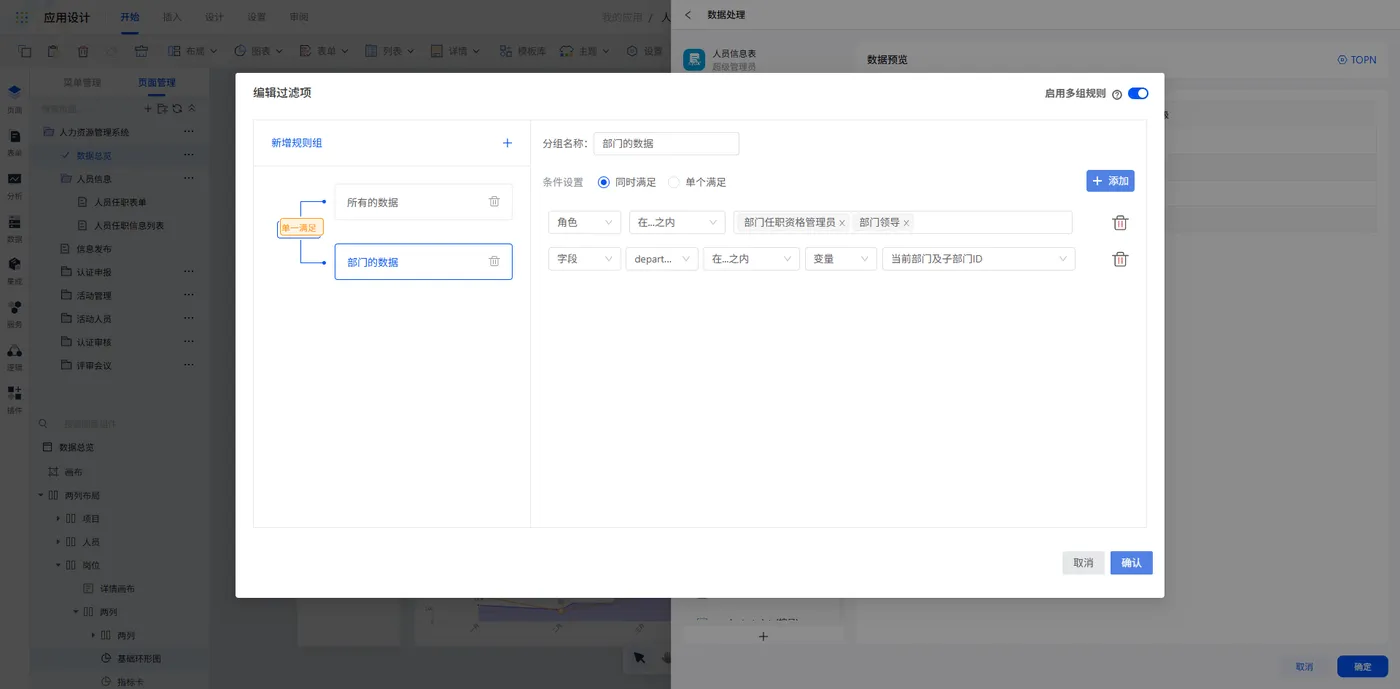The height and width of the screenshot is (689, 1400).
Task: Delete the 角色 condition row
Action: point(1120,222)
